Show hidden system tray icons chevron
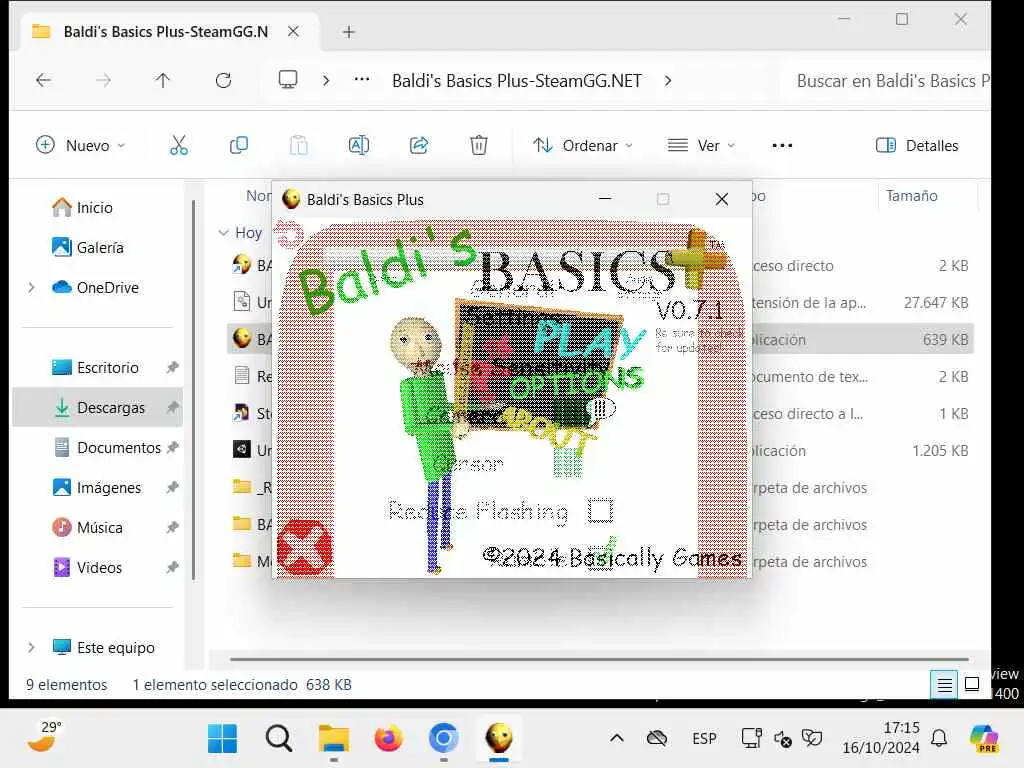Screen dimensions: 1024x768 pyautogui.click(x=616, y=739)
